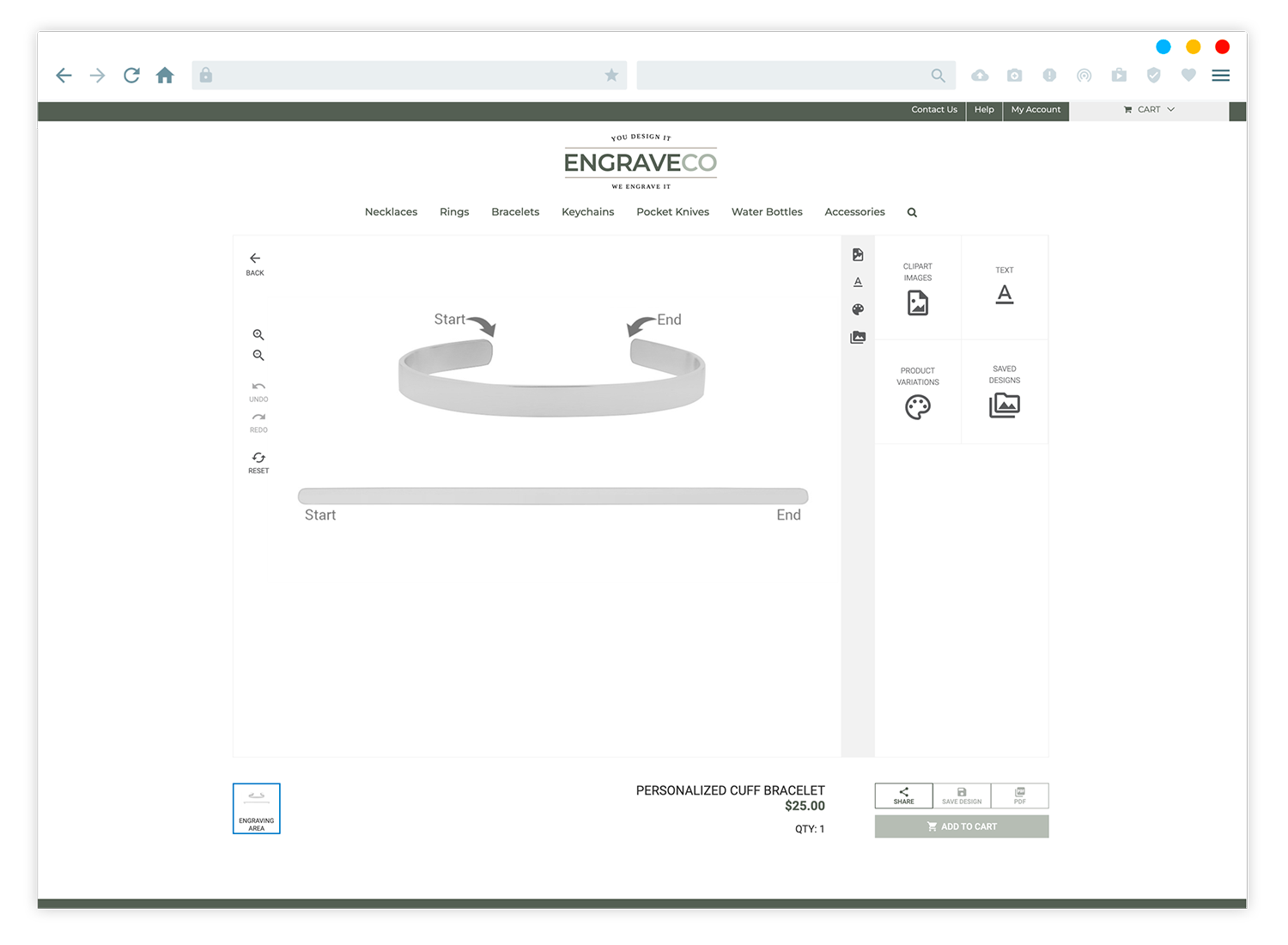Open the Saved Designs tile
Screen dimensions: 1288x945
tap(1004, 393)
